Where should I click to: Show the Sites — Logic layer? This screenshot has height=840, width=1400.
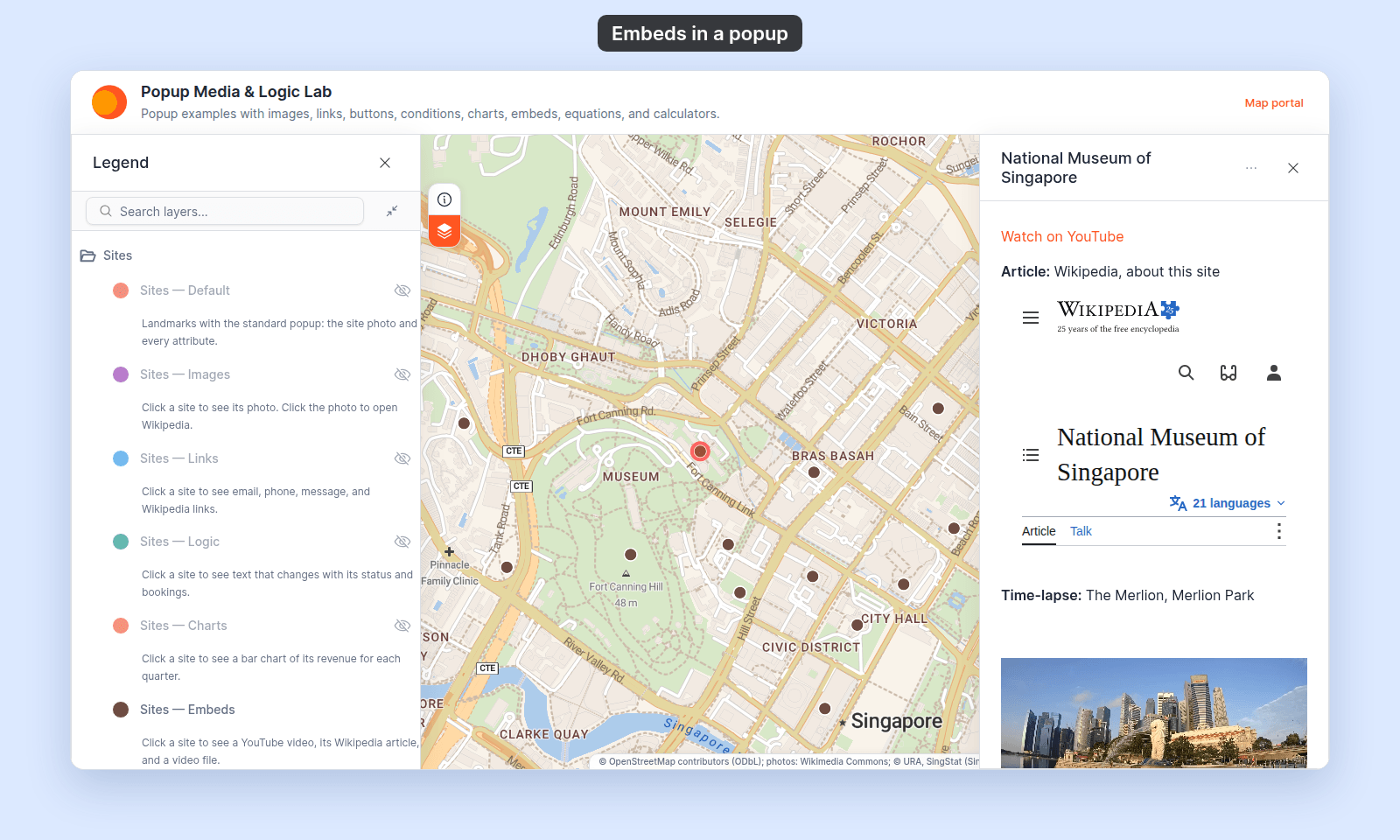(402, 542)
